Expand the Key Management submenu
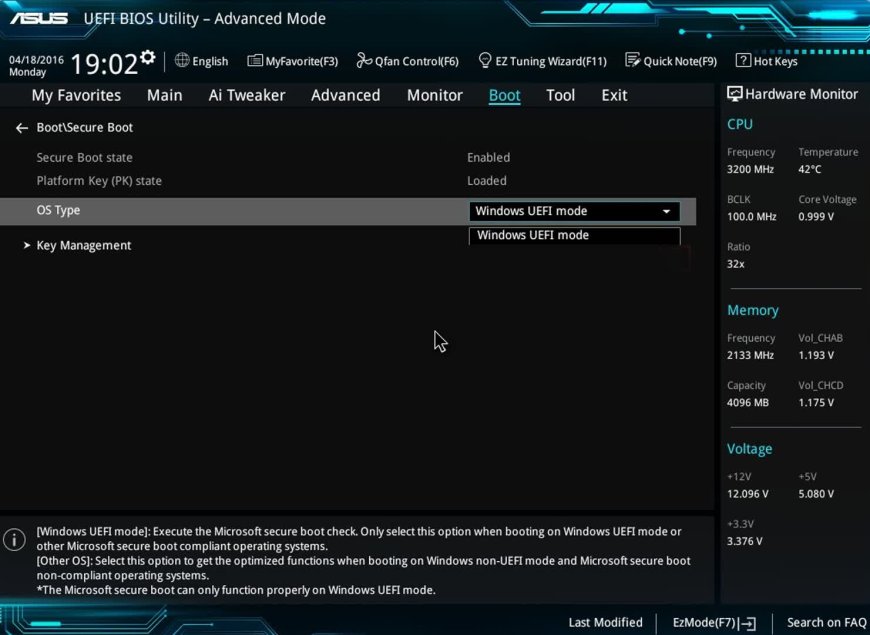The width and height of the screenshot is (870, 635). point(83,245)
